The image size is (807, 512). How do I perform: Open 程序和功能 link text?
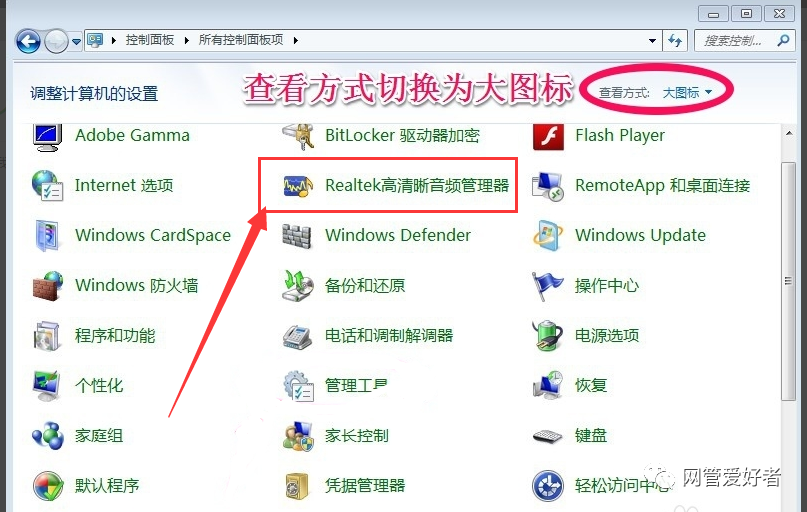click(115, 336)
